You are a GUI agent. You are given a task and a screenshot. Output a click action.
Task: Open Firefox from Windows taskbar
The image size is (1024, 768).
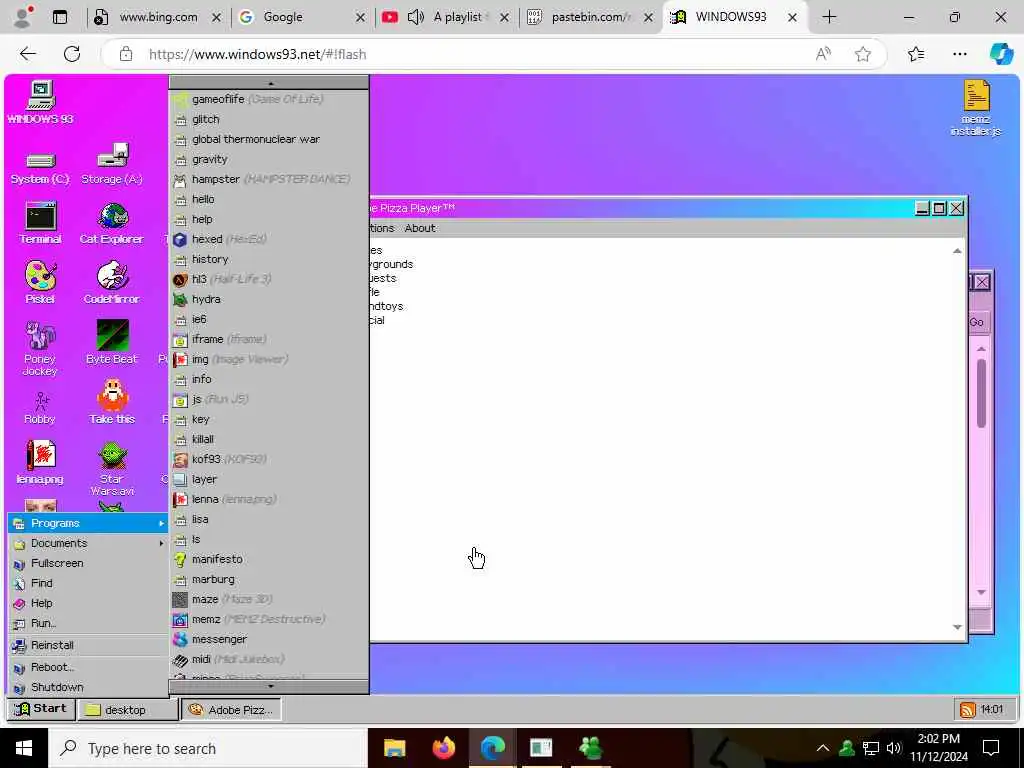(444, 748)
